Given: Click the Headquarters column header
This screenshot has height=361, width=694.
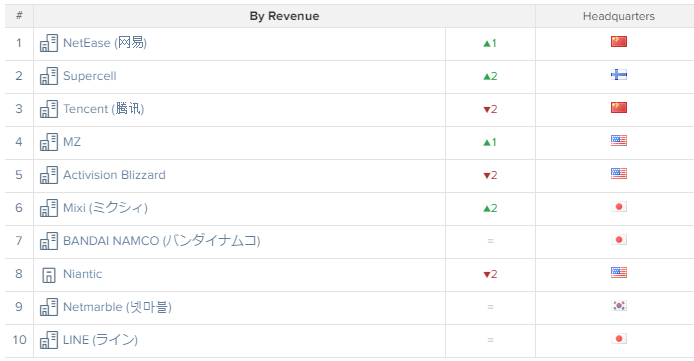Looking at the screenshot, I should click(x=618, y=16).
